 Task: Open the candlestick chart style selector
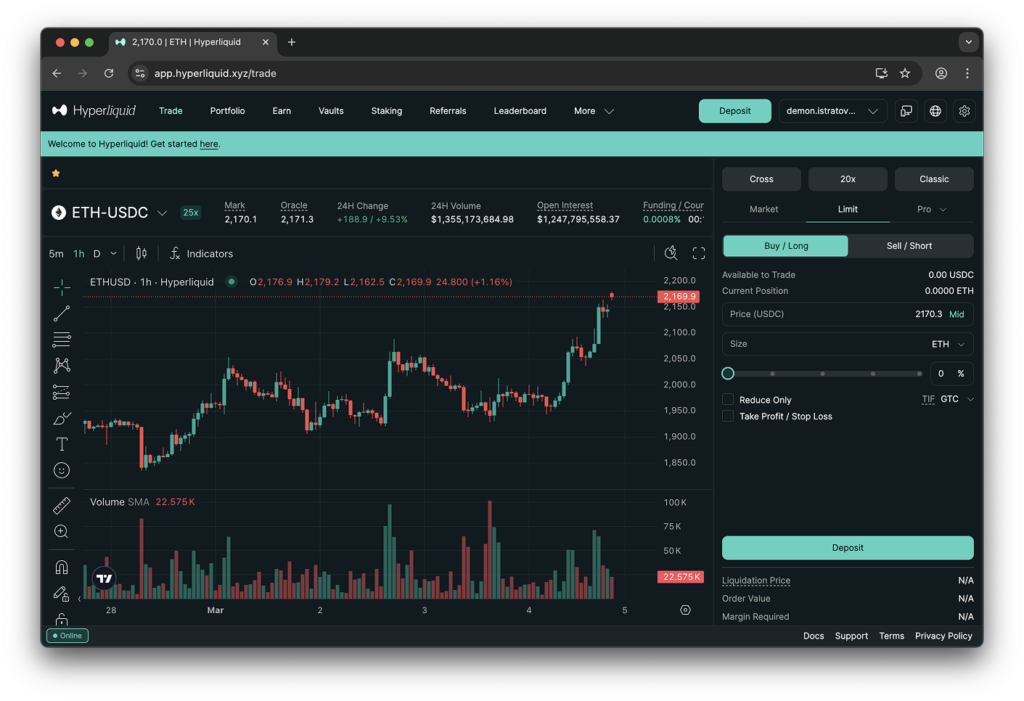click(141, 253)
